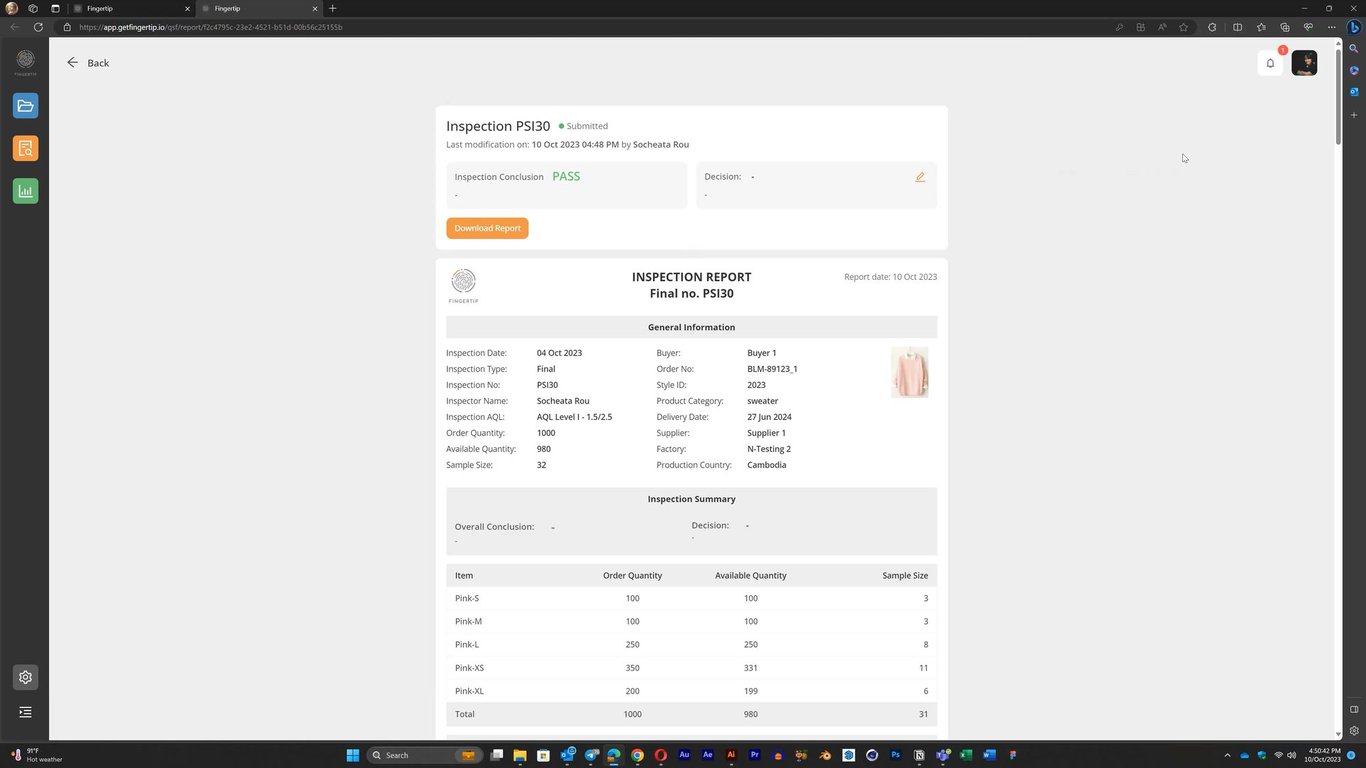This screenshot has height=768, width=1366.
Task: Click the Available Quantity column header
Action: click(x=751, y=576)
